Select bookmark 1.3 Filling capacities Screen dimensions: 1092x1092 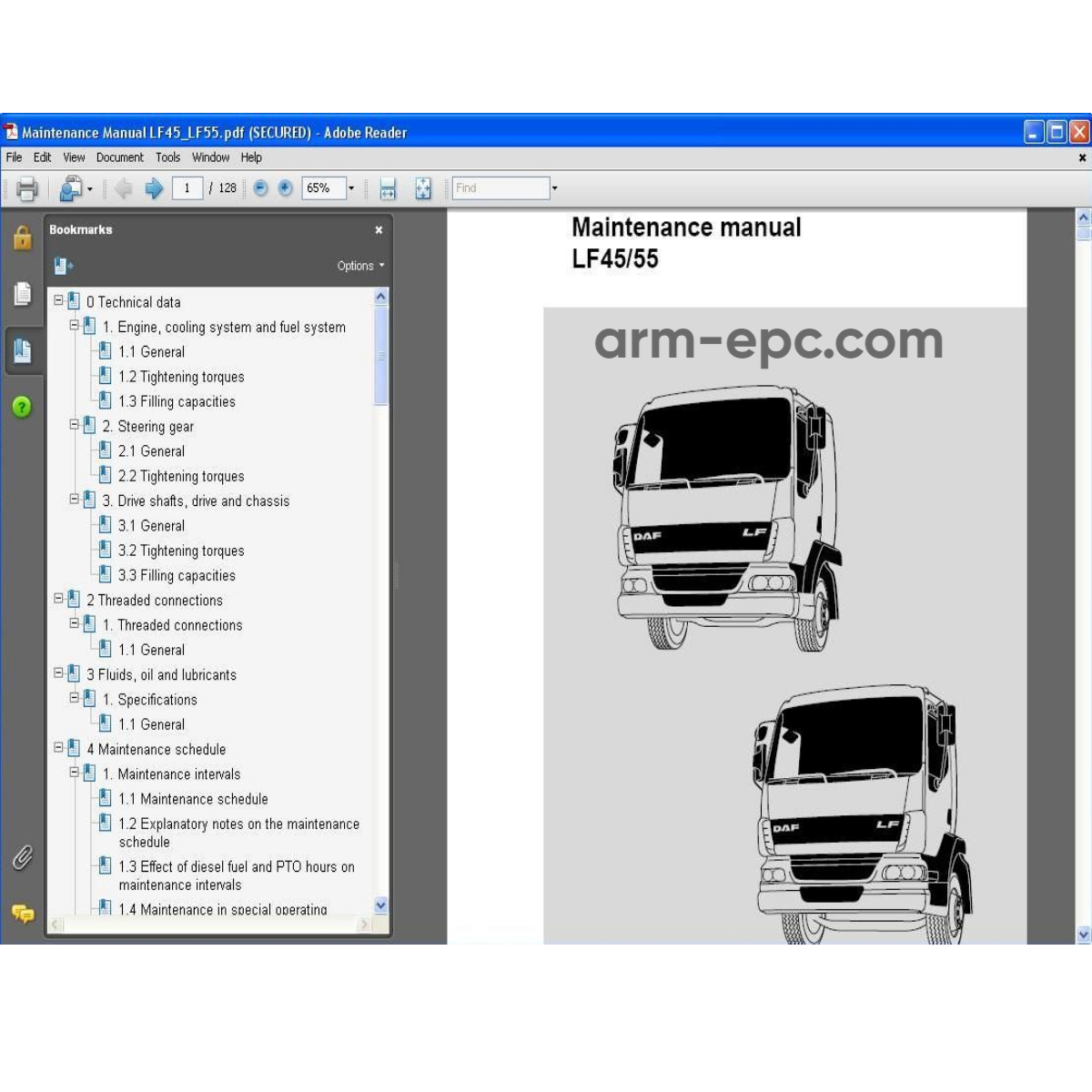pyautogui.click(x=177, y=401)
